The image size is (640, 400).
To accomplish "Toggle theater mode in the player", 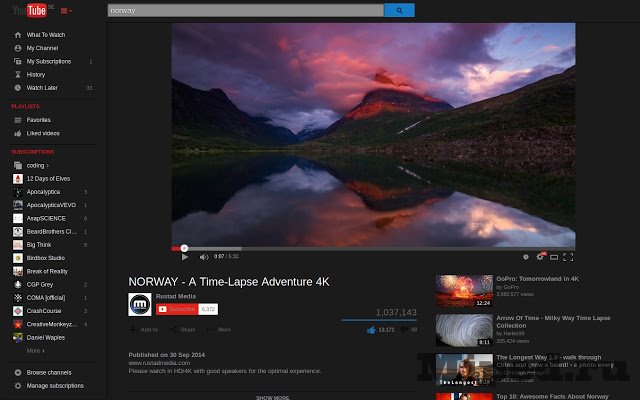I will 554,257.
